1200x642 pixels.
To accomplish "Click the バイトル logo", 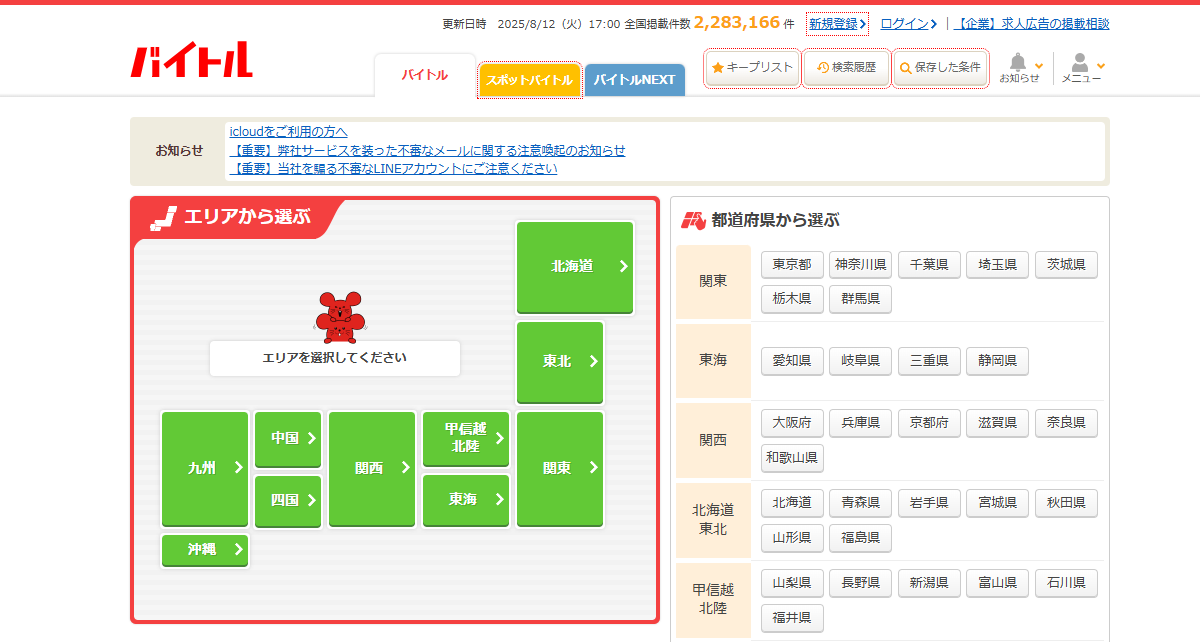I will pos(192,60).
